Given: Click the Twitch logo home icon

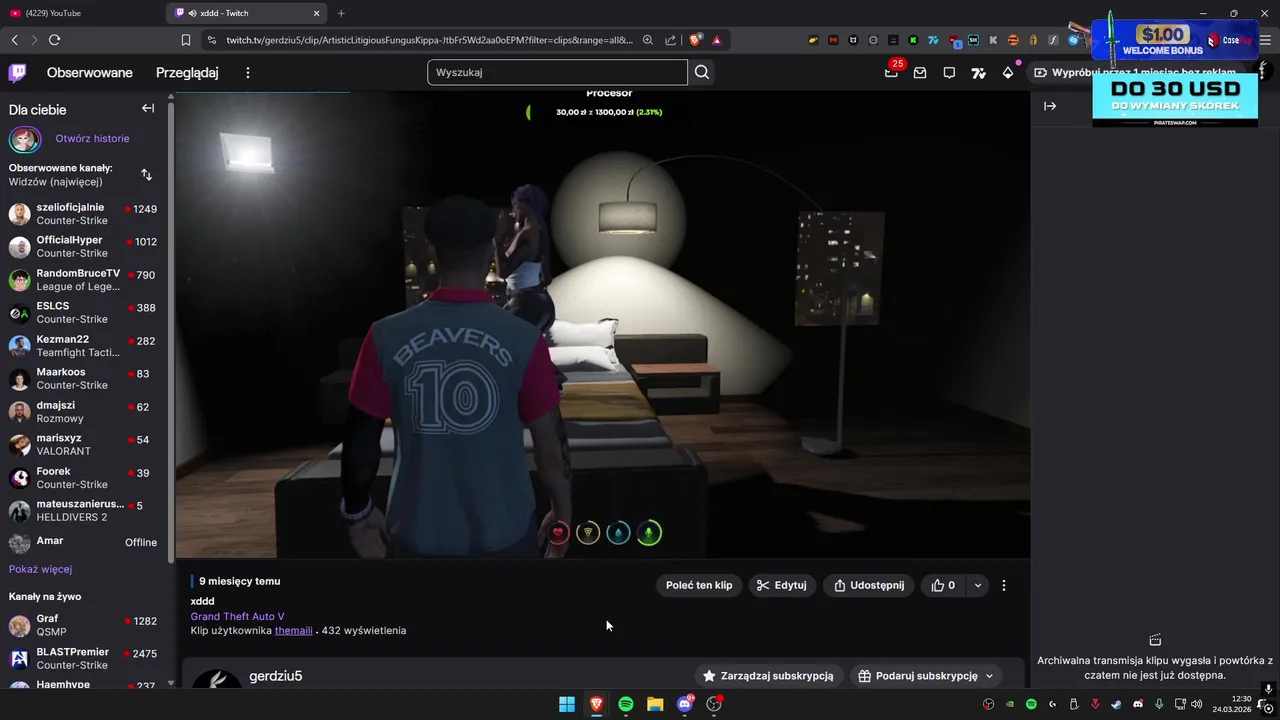Looking at the screenshot, I should [18, 72].
